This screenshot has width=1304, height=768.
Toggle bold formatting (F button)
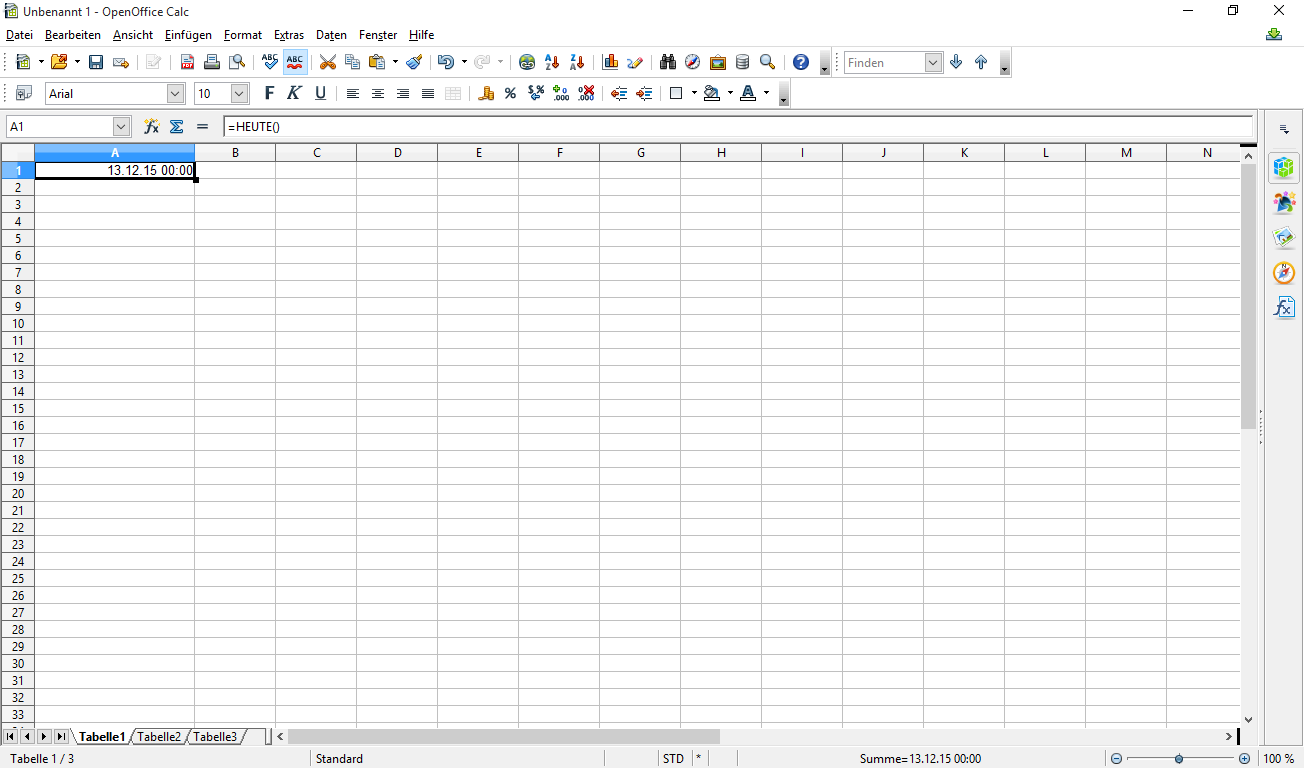pos(268,93)
